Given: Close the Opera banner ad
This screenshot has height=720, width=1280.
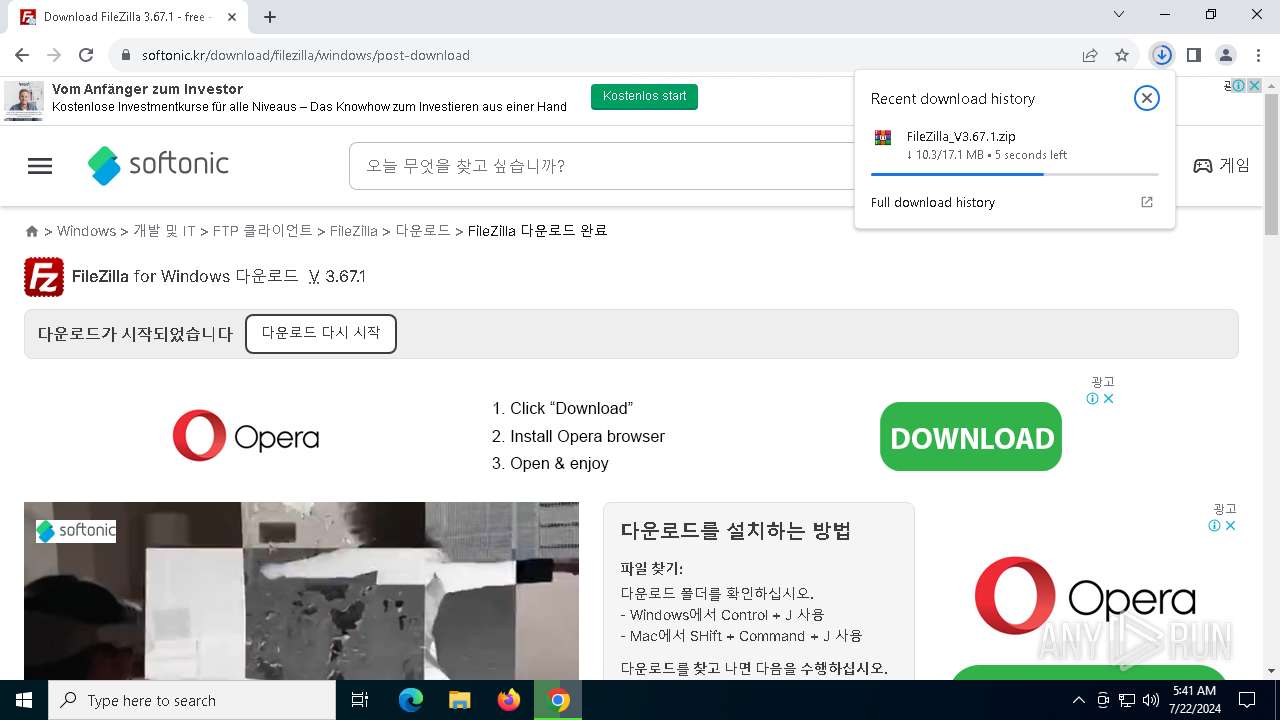Looking at the screenshot, I should click(x=1108, y=399).
